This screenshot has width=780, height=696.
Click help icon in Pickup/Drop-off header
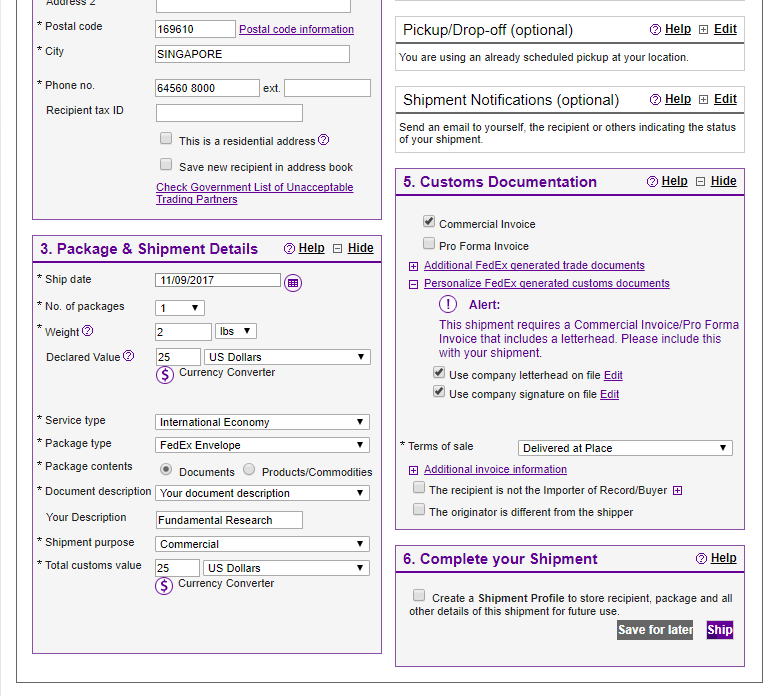[655, 29]
